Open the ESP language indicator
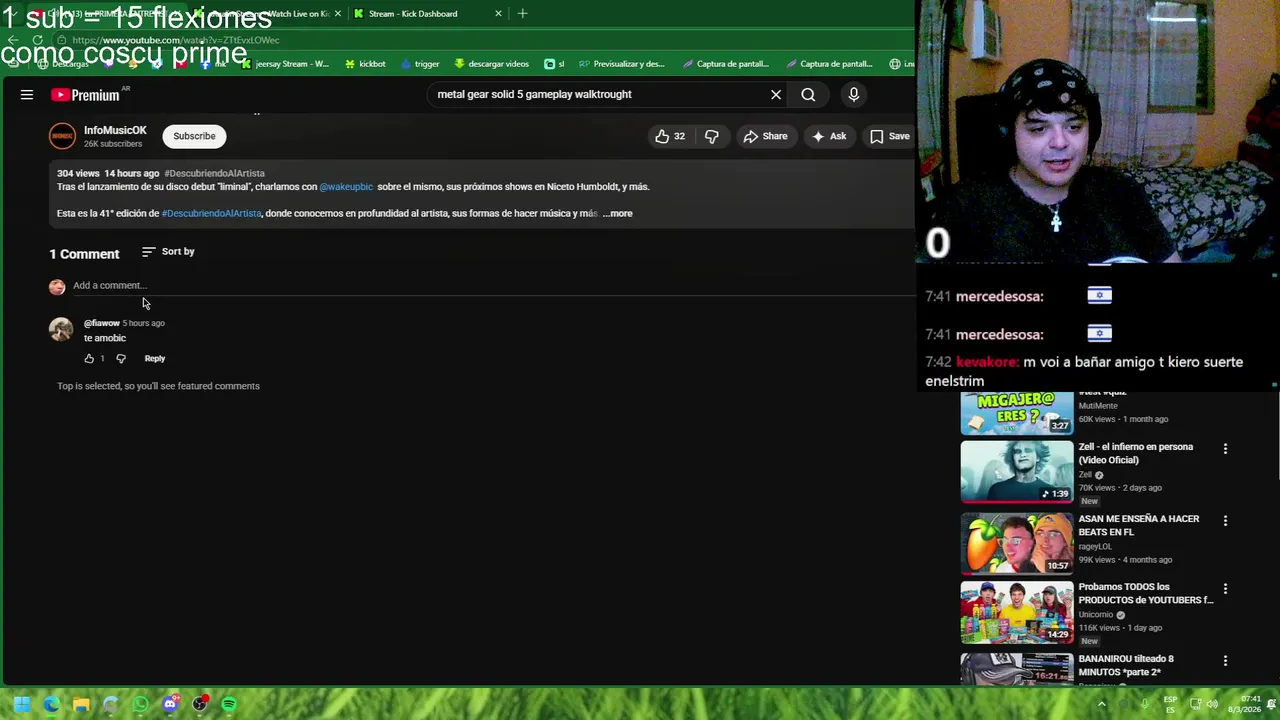Screen dimensions: 1280x720 pos(1170,705)
